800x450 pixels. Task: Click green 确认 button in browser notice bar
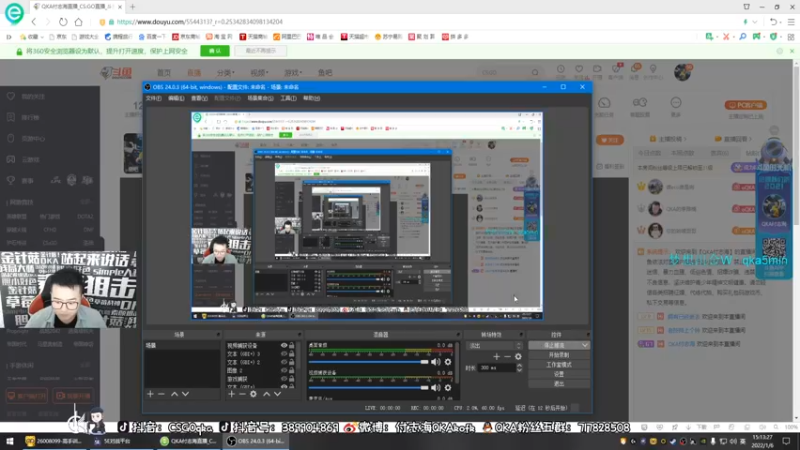click(x=215, y=51)
